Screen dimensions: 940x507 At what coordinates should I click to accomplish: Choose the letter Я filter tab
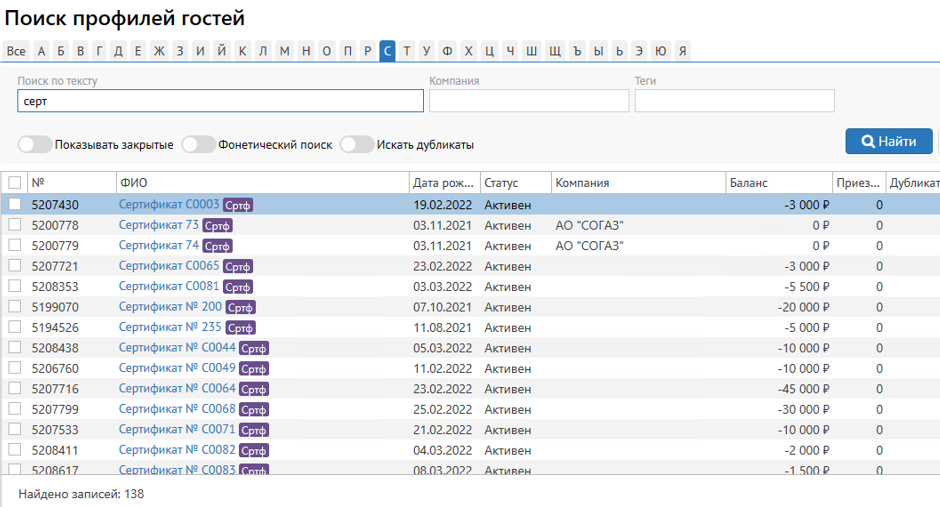682,51
